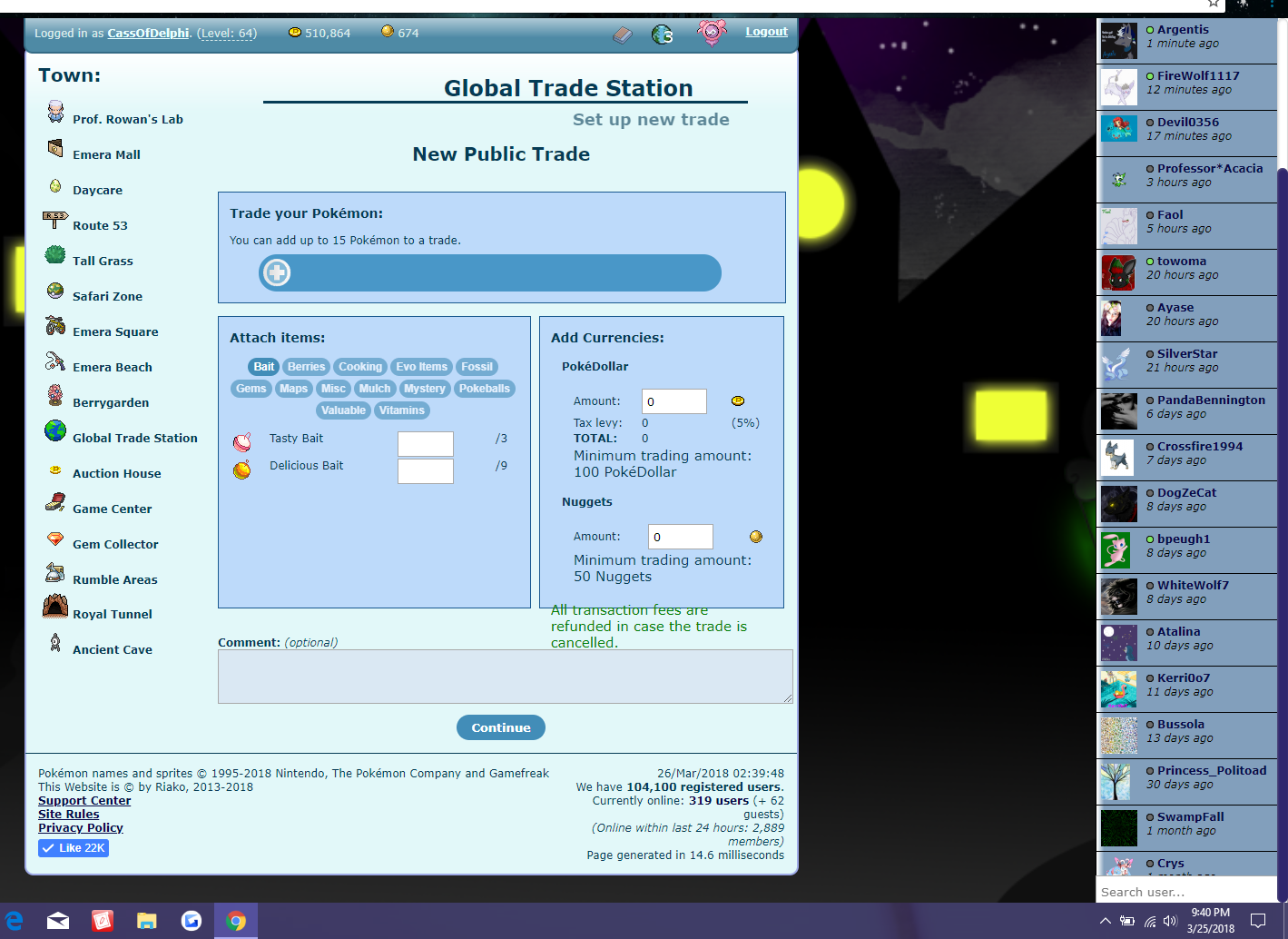1288x939 pixels.
Task: Click the Auction House icon
Action: (55, 470)
